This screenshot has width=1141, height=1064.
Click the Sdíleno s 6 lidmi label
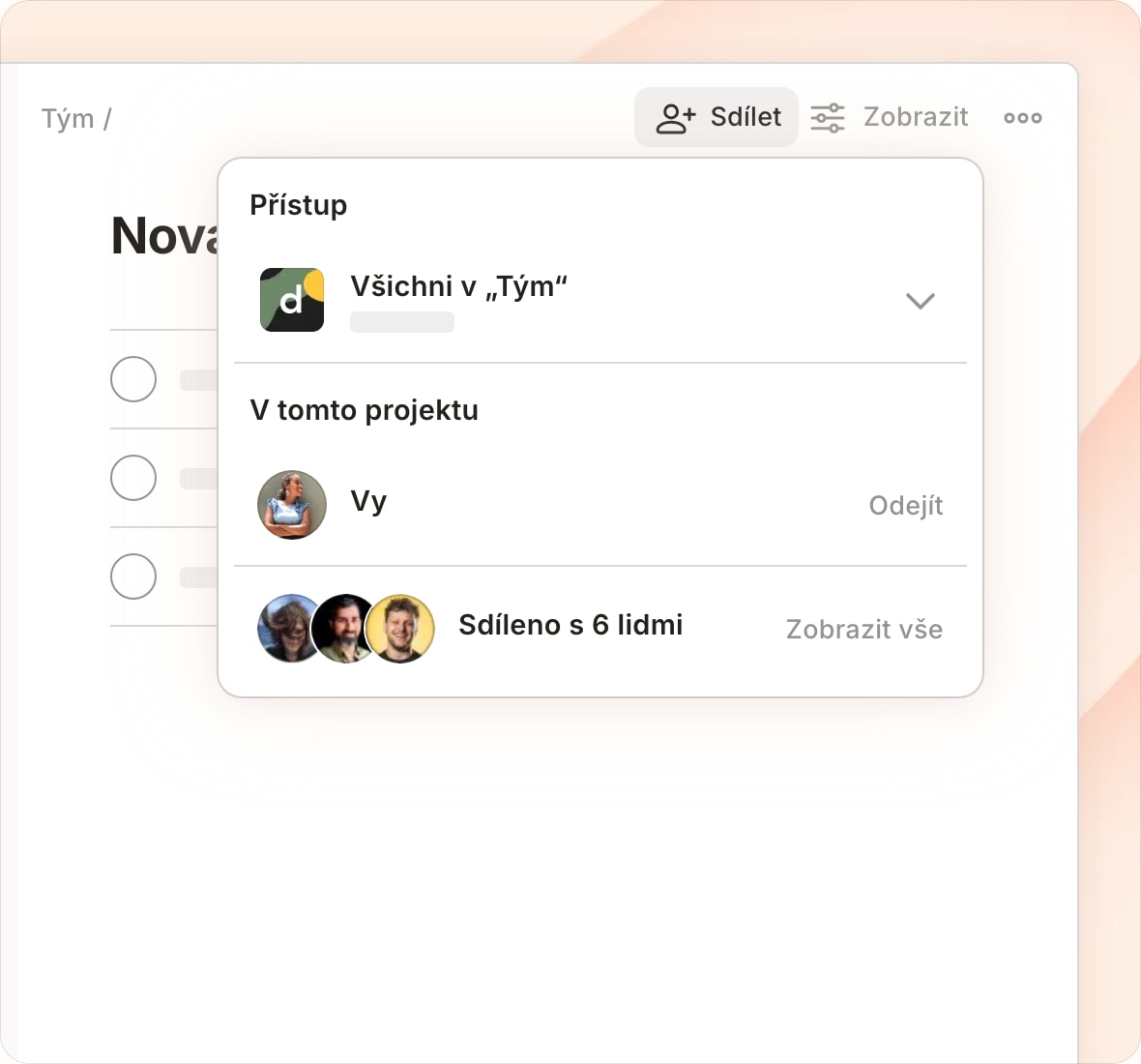(570, 625)
